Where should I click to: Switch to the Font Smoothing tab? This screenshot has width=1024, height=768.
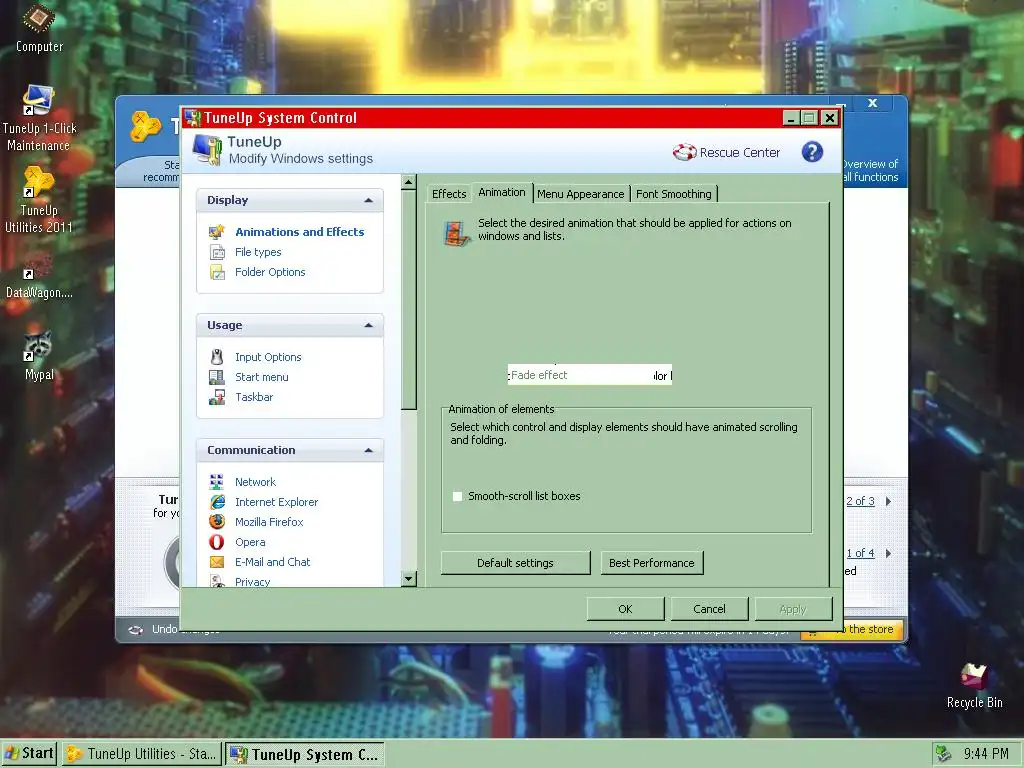pos(673,194)
